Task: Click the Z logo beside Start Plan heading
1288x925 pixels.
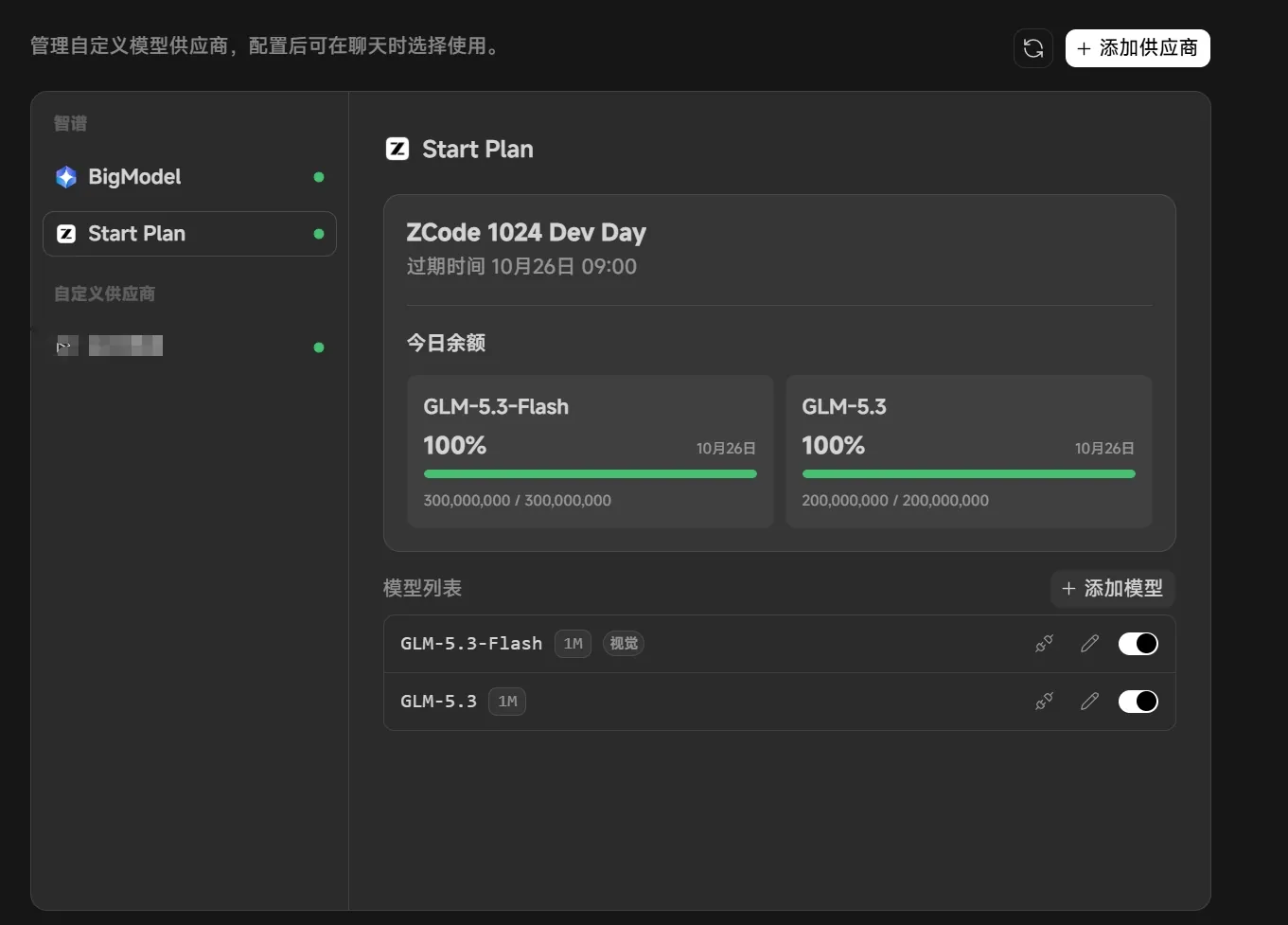Action: 397,149
